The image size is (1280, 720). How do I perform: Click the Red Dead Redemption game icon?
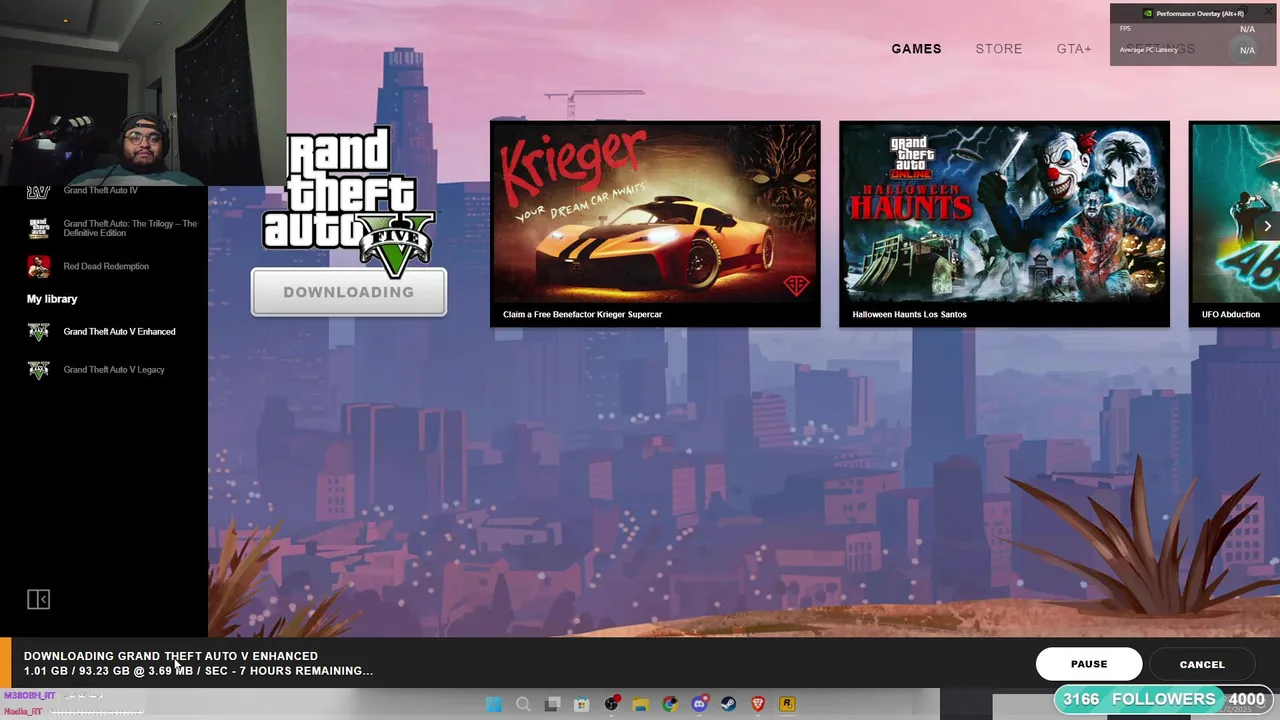tap(38, 267)
